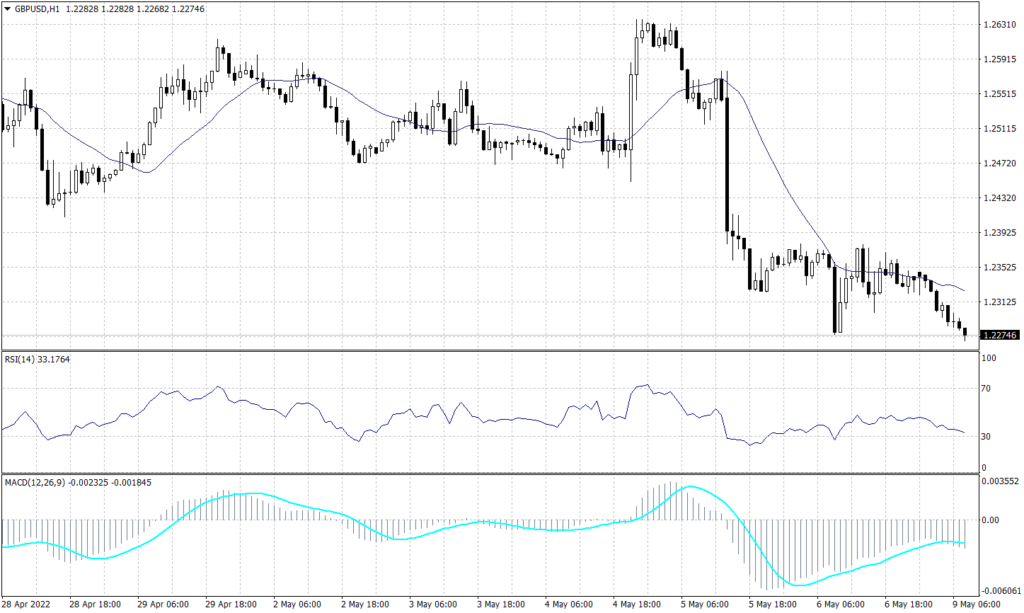Click the RSI line at its highest peak
This screenshot has width=1024, height=613.
point(645,384)
